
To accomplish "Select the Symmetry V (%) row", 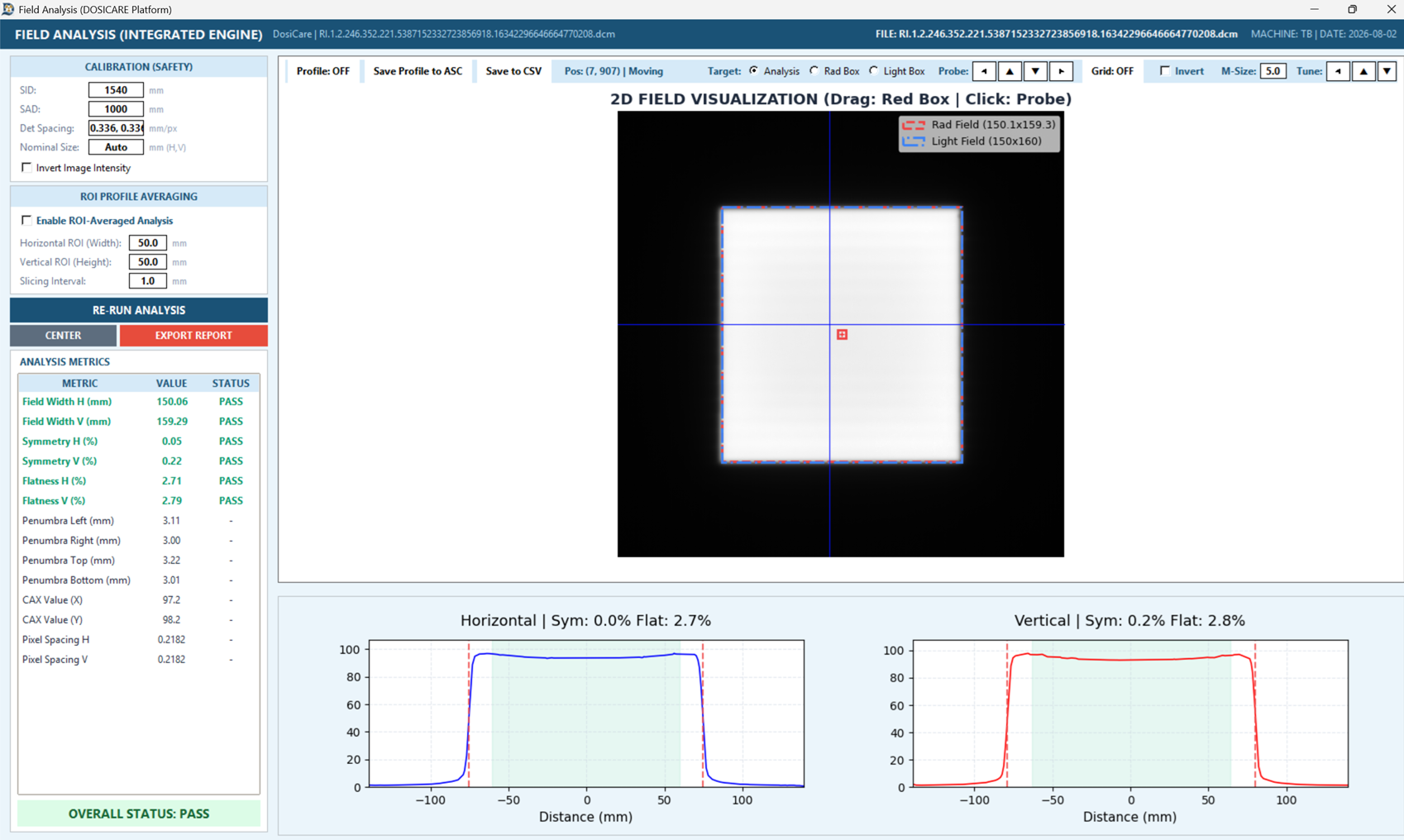I will click(x=139, y=461).
